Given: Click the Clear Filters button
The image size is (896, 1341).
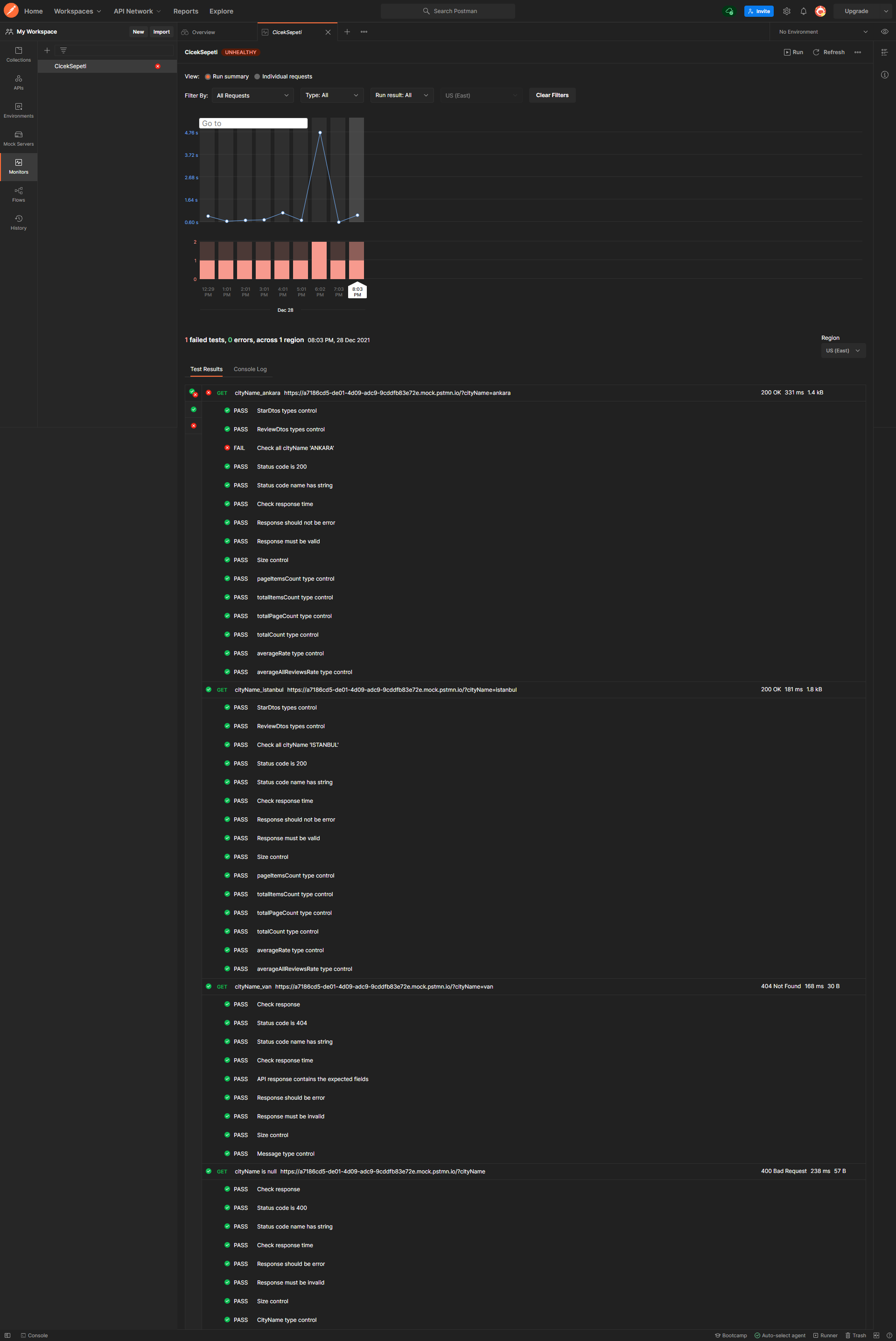Looking at the screenshot, I should (x=552, y=95).
